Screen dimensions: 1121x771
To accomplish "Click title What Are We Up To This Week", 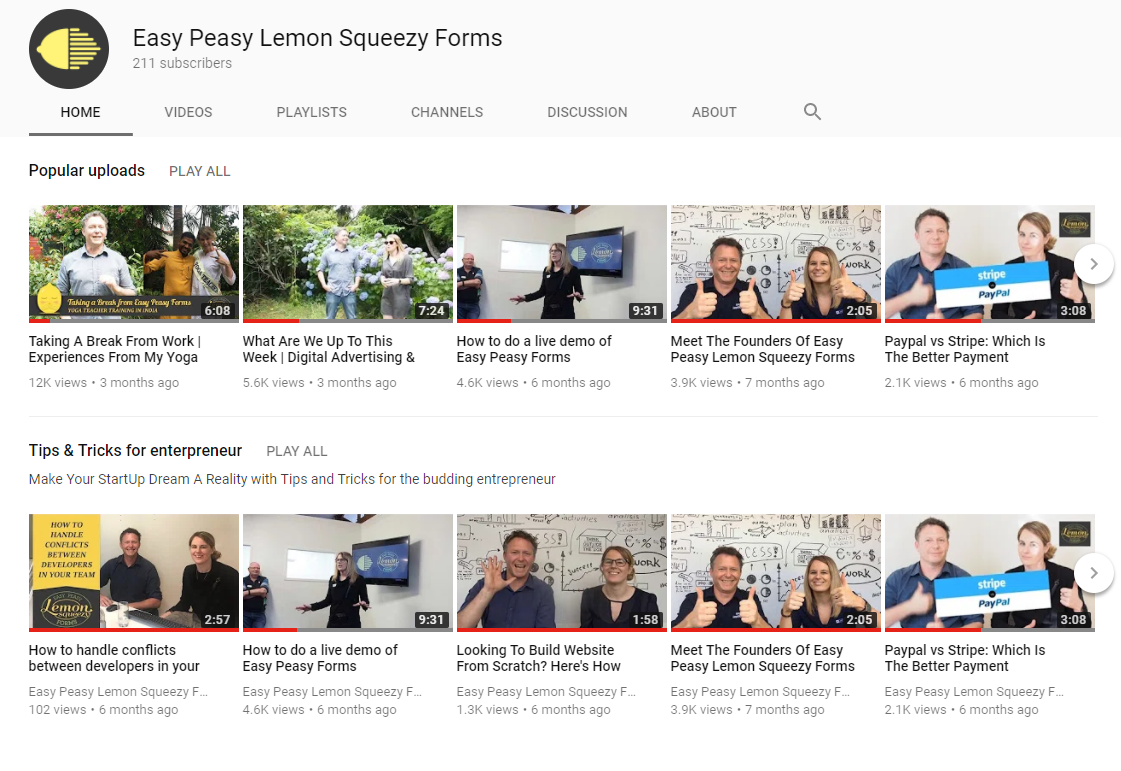I will pyautogui.click(x=329, y=349).
